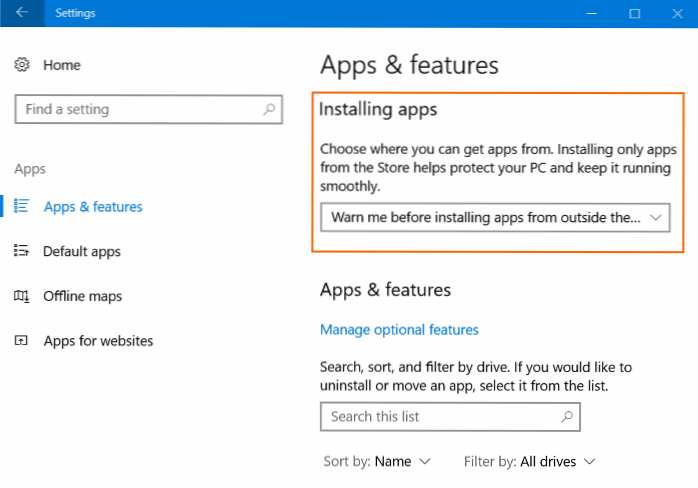Screen dimensions: 698x488
Task: Click the magnifier in Search this list box
Action: point(566,416)
